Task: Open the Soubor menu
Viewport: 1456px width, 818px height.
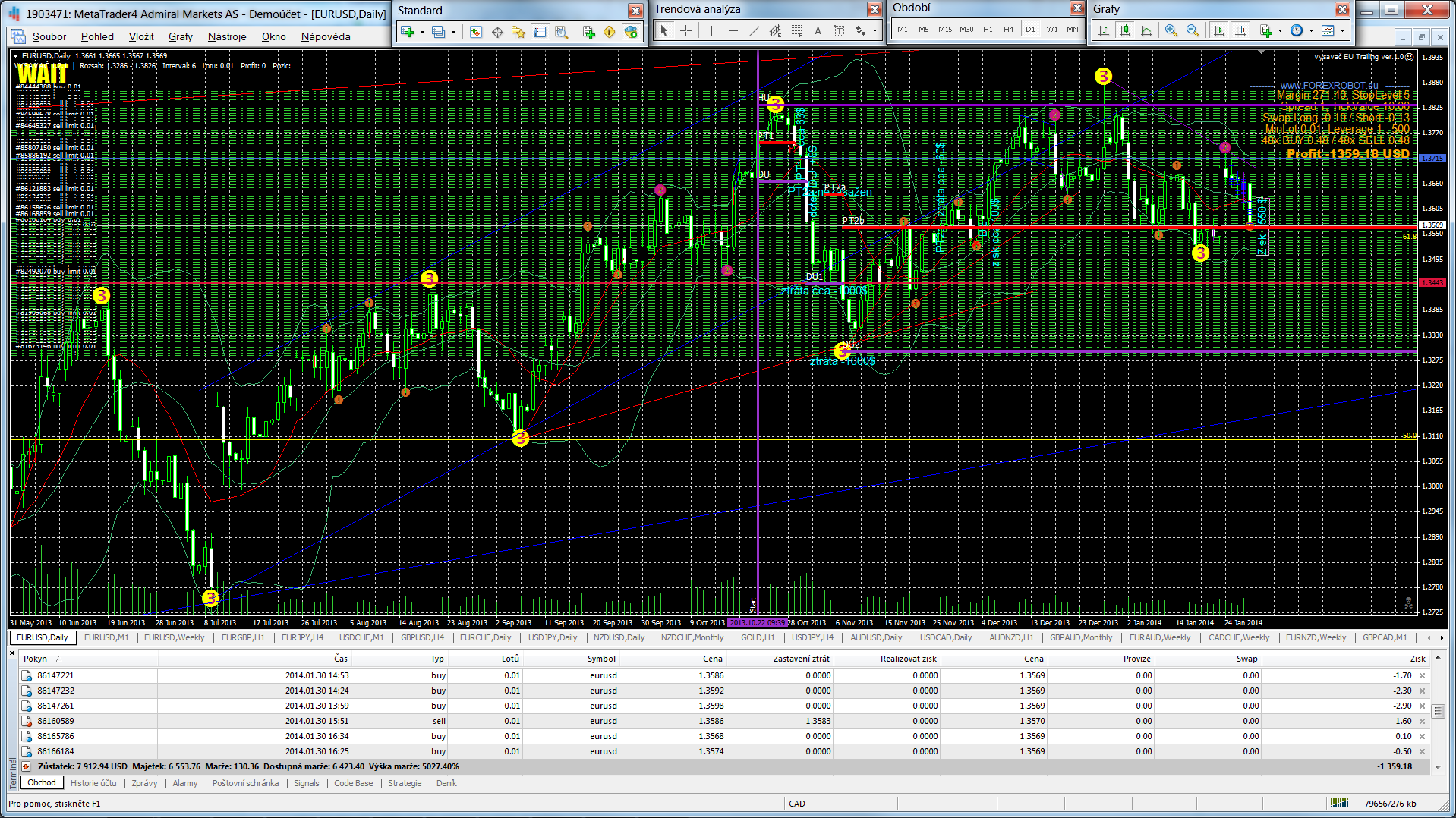Action: (49, 36)
